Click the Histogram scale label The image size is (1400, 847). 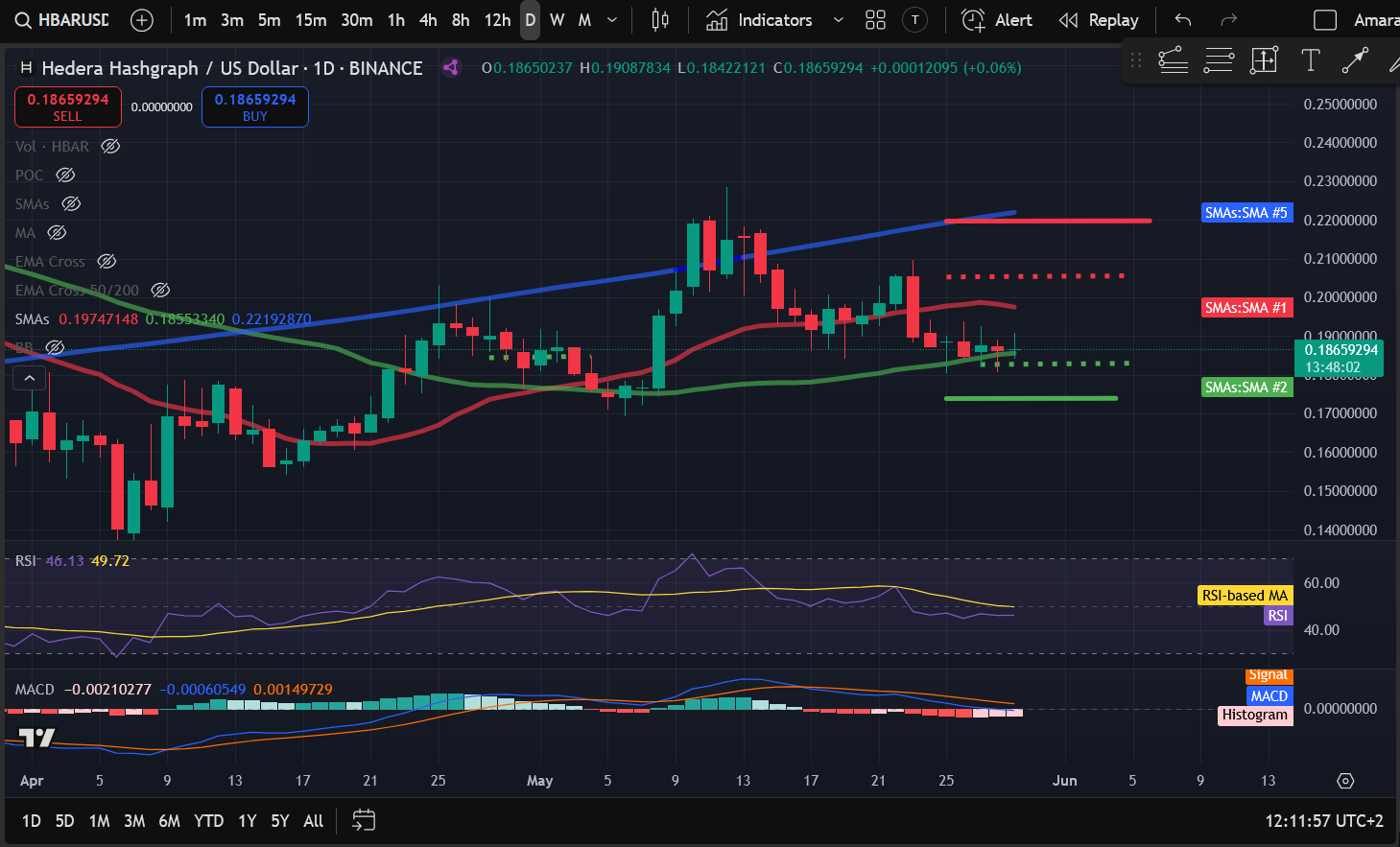pos(1255,715)
